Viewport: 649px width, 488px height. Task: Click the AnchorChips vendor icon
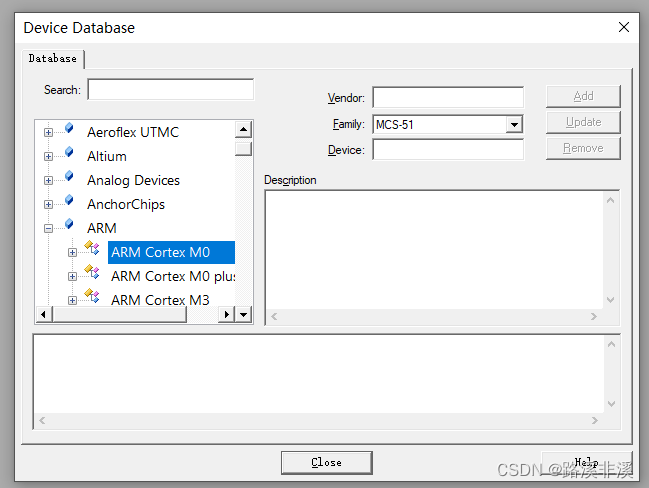tap(69, 200)
